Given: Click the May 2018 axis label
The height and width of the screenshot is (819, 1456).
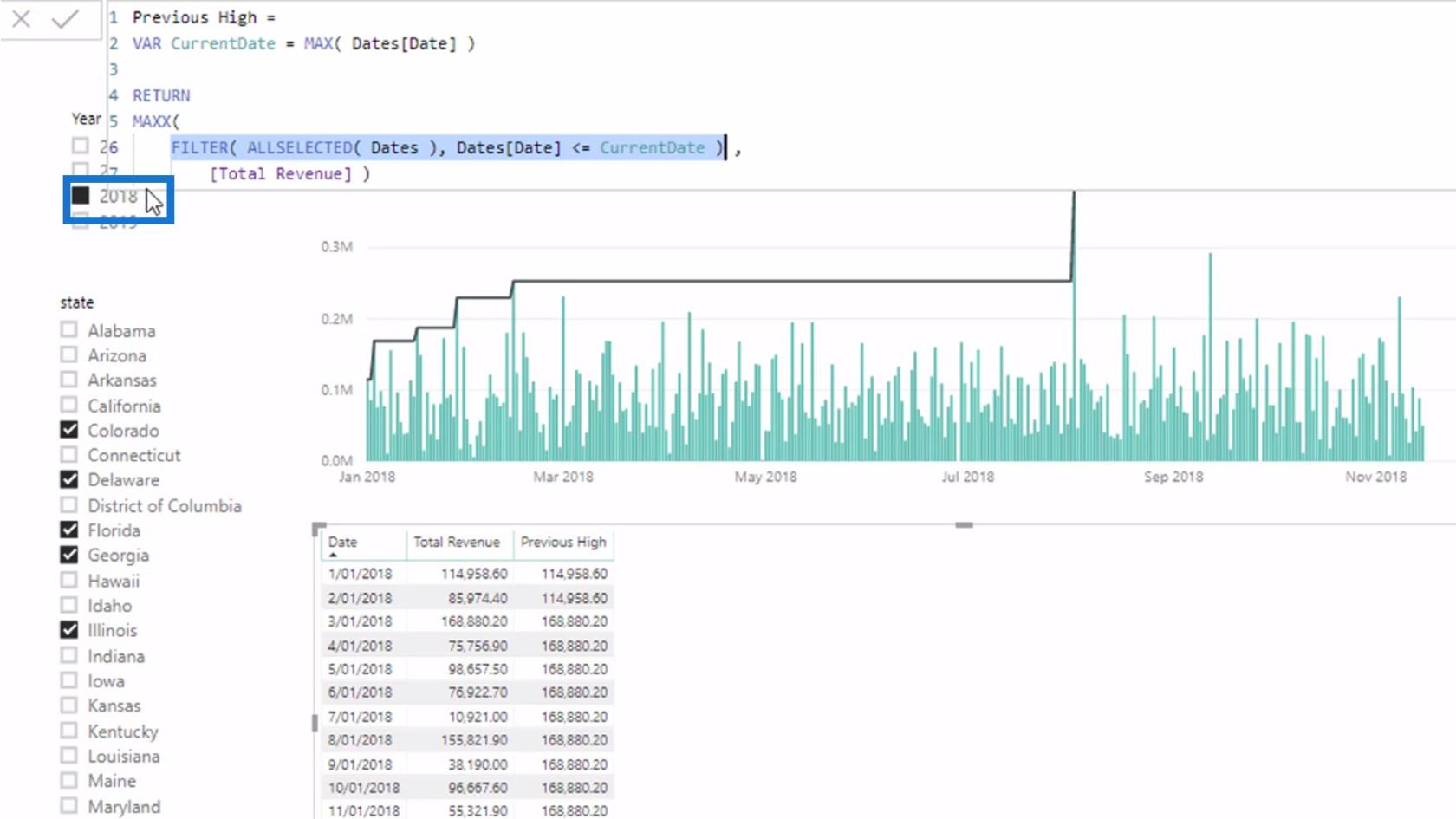Looking at the screenshot, I should pos(766,477).
